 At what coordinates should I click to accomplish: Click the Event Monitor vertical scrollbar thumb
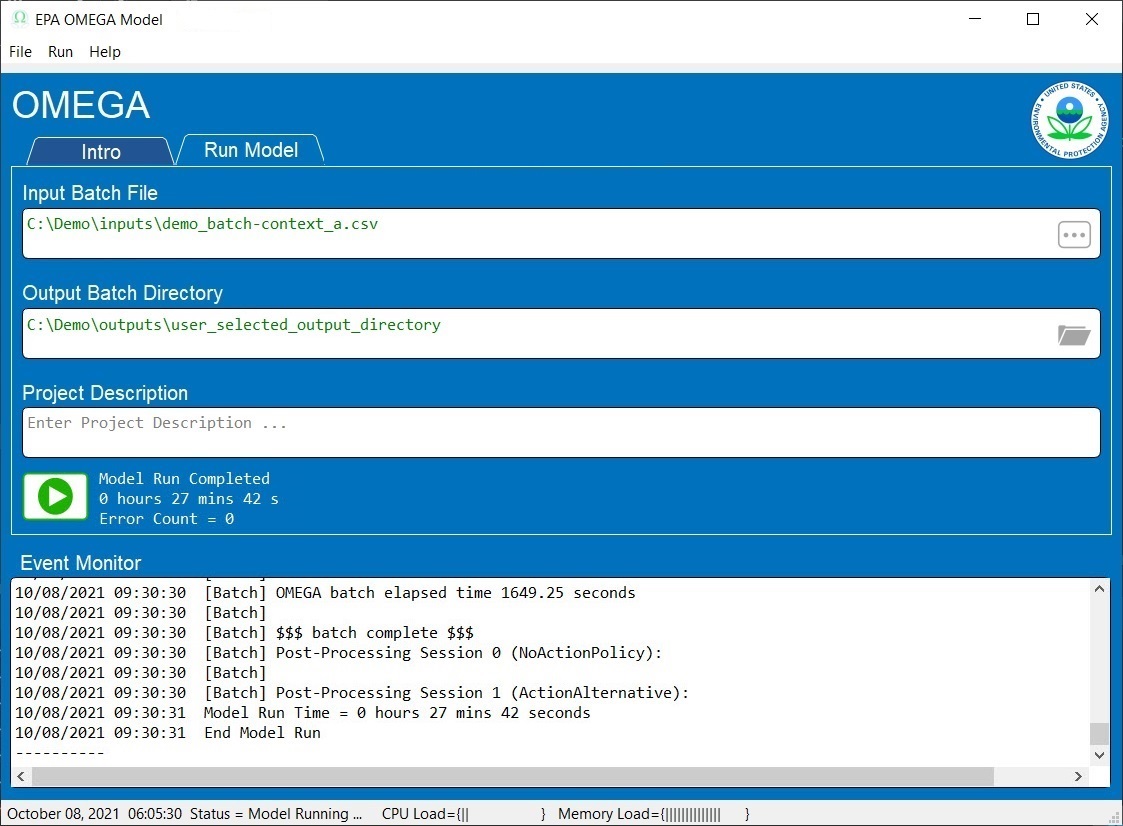tap(1099, 734)
